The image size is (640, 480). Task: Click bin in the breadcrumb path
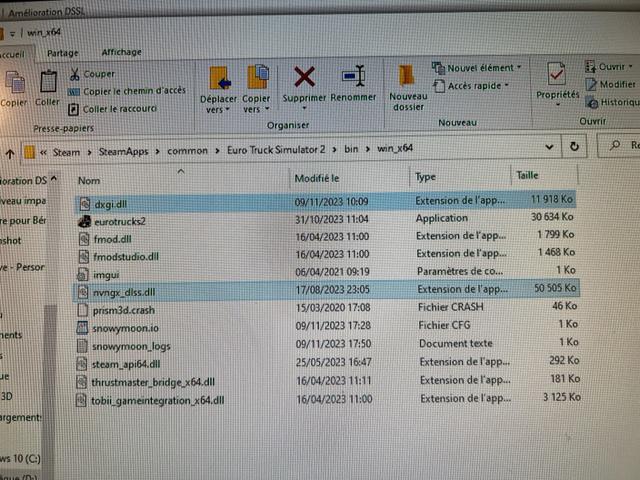pos(351,149)
